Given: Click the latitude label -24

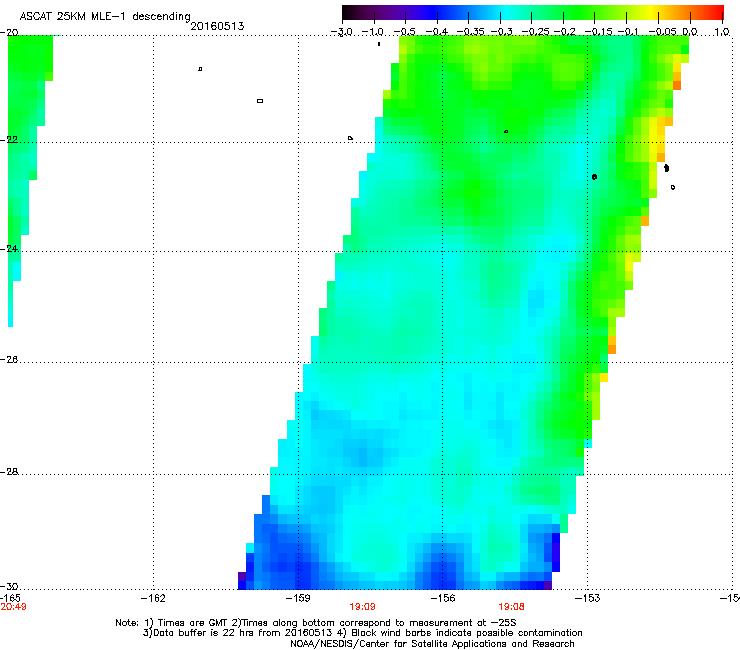Looking at the screenshot, I should [9, 249].
